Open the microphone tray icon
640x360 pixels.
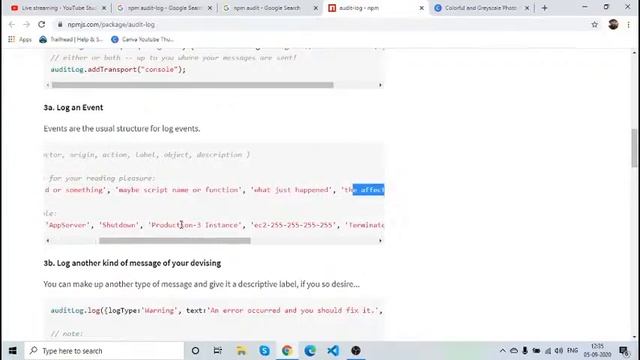pos(525,351)
